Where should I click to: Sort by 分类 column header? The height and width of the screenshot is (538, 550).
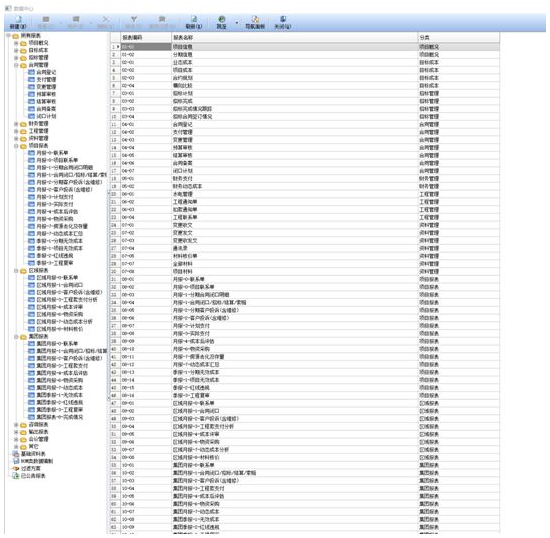coord(458,38)
